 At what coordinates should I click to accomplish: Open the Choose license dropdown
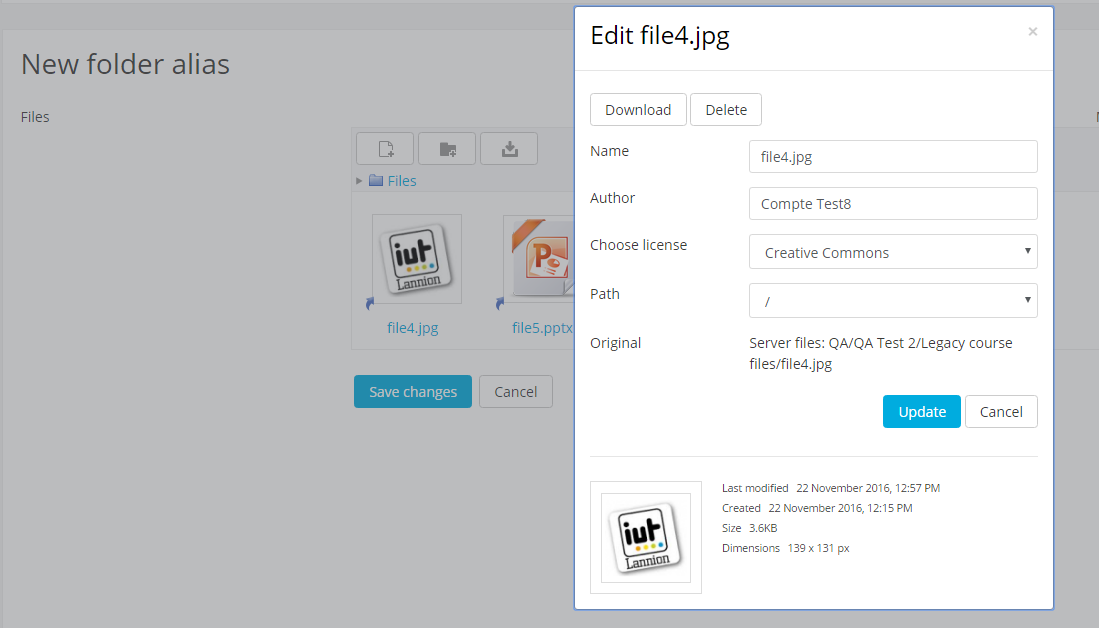[x=893, y=252]
